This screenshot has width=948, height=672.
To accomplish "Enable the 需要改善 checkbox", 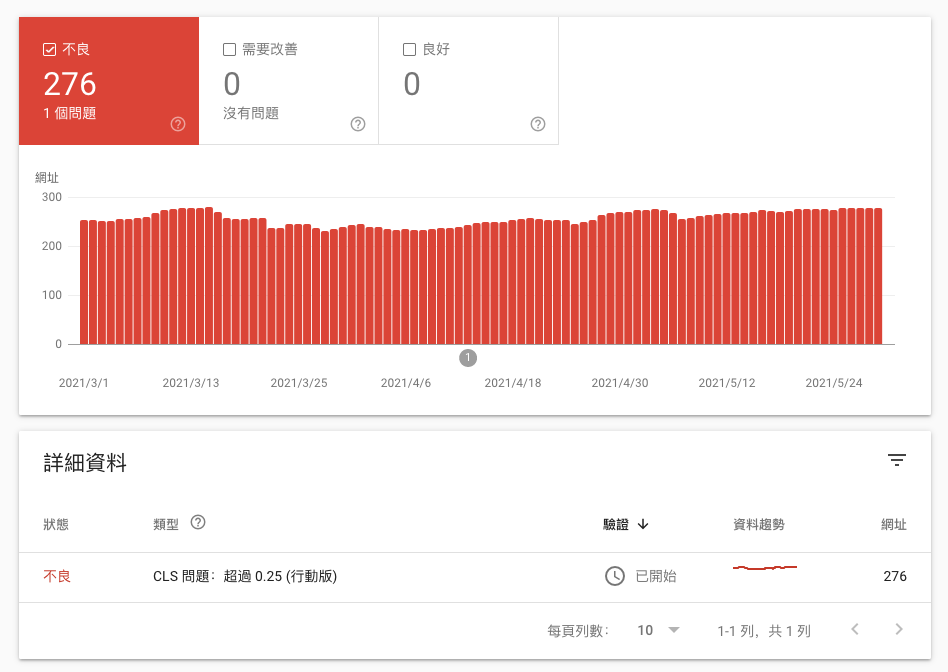I will click(230, 49).
